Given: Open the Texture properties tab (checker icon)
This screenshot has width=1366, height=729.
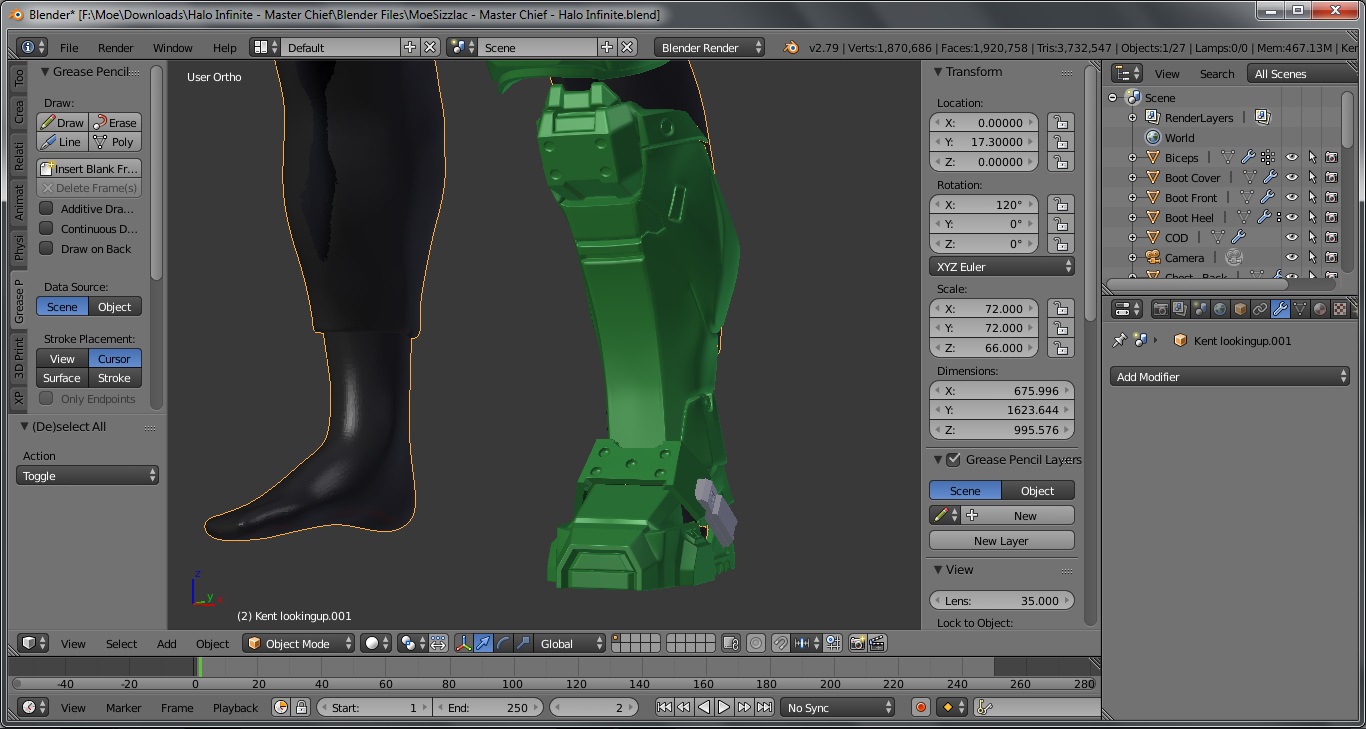Looking at the screenshot, I should (1340, 309).
